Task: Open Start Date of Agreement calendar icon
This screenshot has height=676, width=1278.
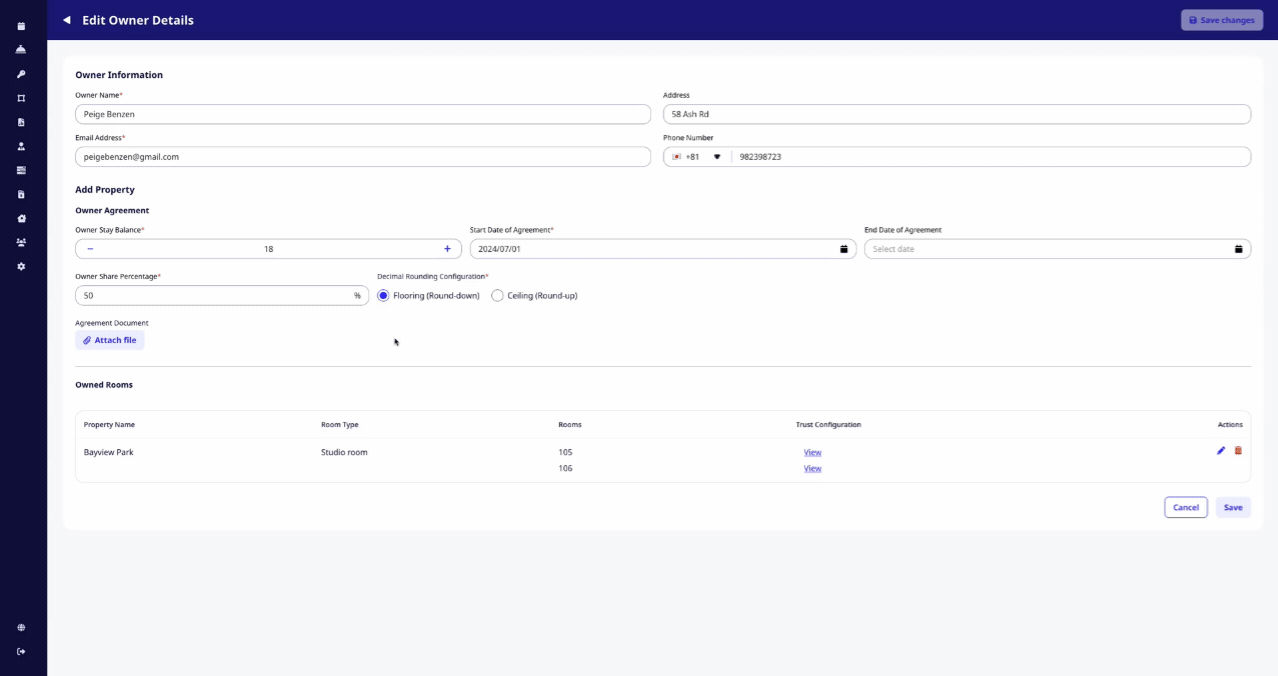Action: pyautogui.click(x=843, y=249)
